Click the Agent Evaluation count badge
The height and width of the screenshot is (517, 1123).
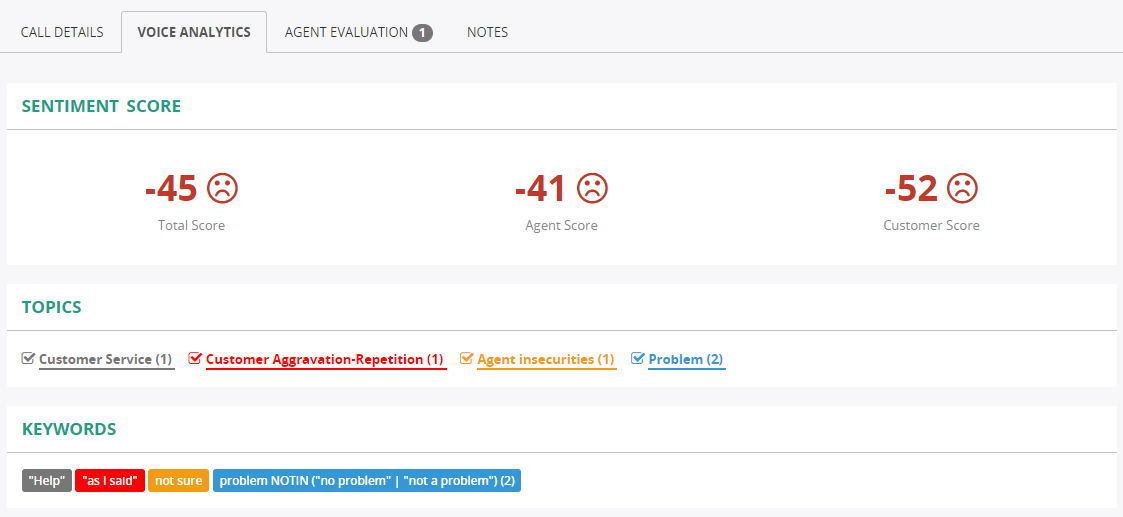pos(422,32)
